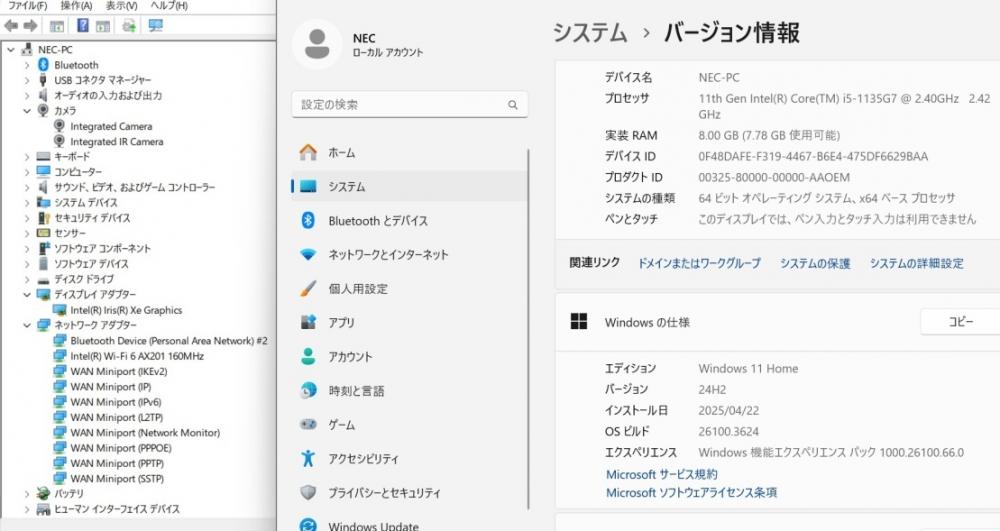Open アカウント in Settings sidebar

[x=409, y=357]
